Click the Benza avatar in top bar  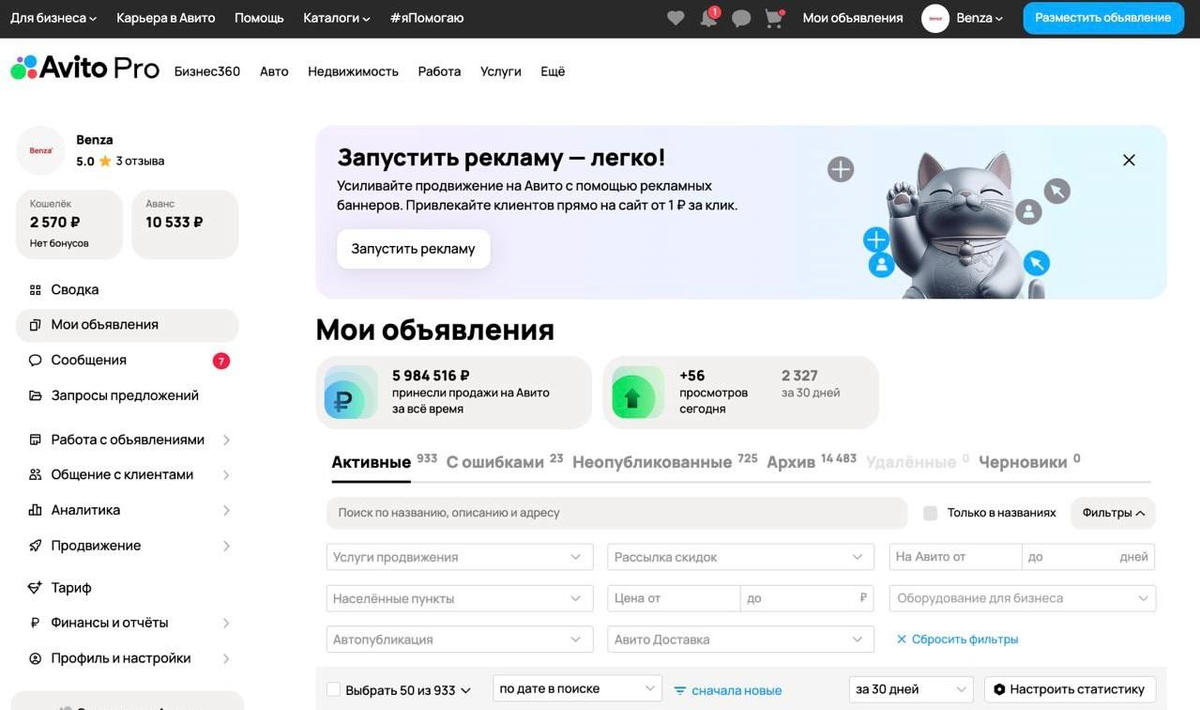click(x=935, y=18)
